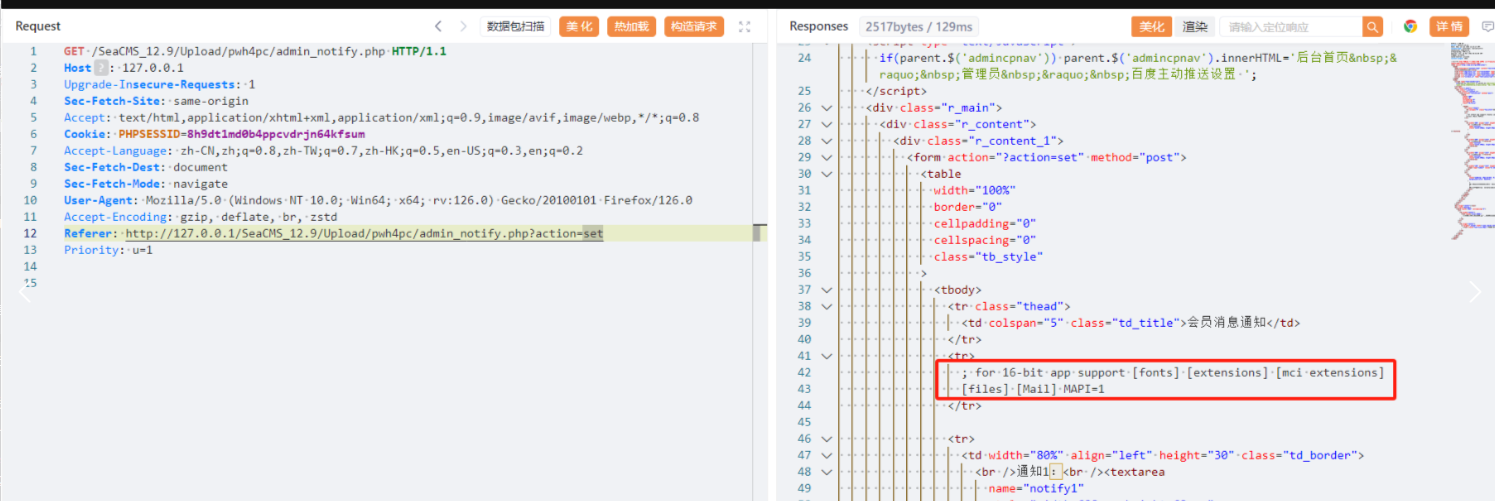1495x501 pixels.
Task: Select the Responses panel title
Action: click(x=818, y=27)
